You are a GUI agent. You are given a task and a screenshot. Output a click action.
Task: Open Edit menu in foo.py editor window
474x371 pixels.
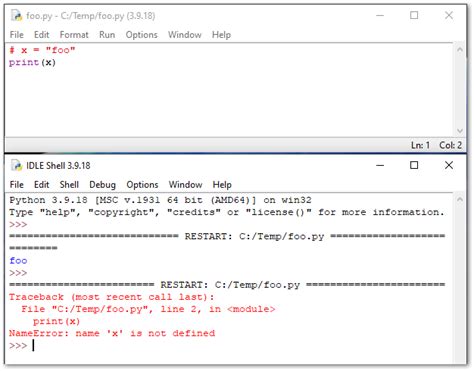41,35
